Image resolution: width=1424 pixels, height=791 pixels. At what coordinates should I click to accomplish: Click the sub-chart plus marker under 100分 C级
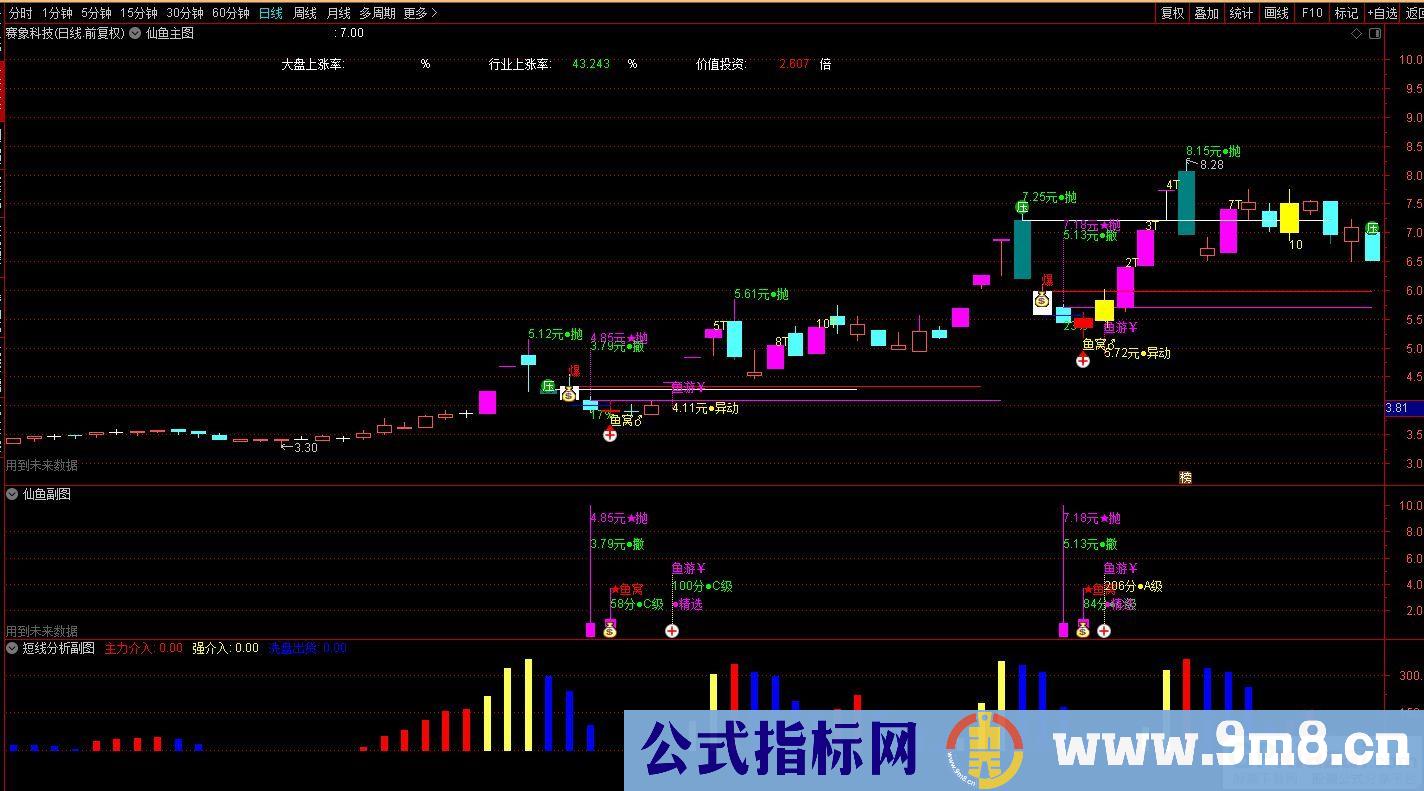point(672,630)
